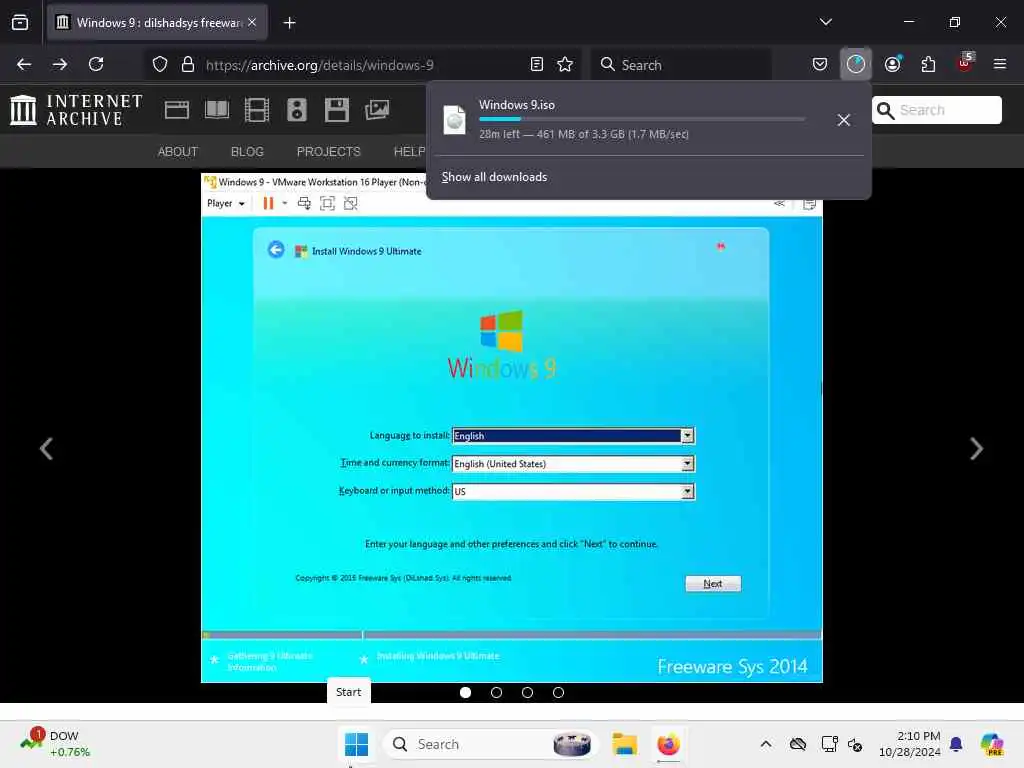The height and width of the screenshot is (768, 1024).
Task: Open File Explorer from taskbar
Action: pyautogui.click(x=624, y=744)
